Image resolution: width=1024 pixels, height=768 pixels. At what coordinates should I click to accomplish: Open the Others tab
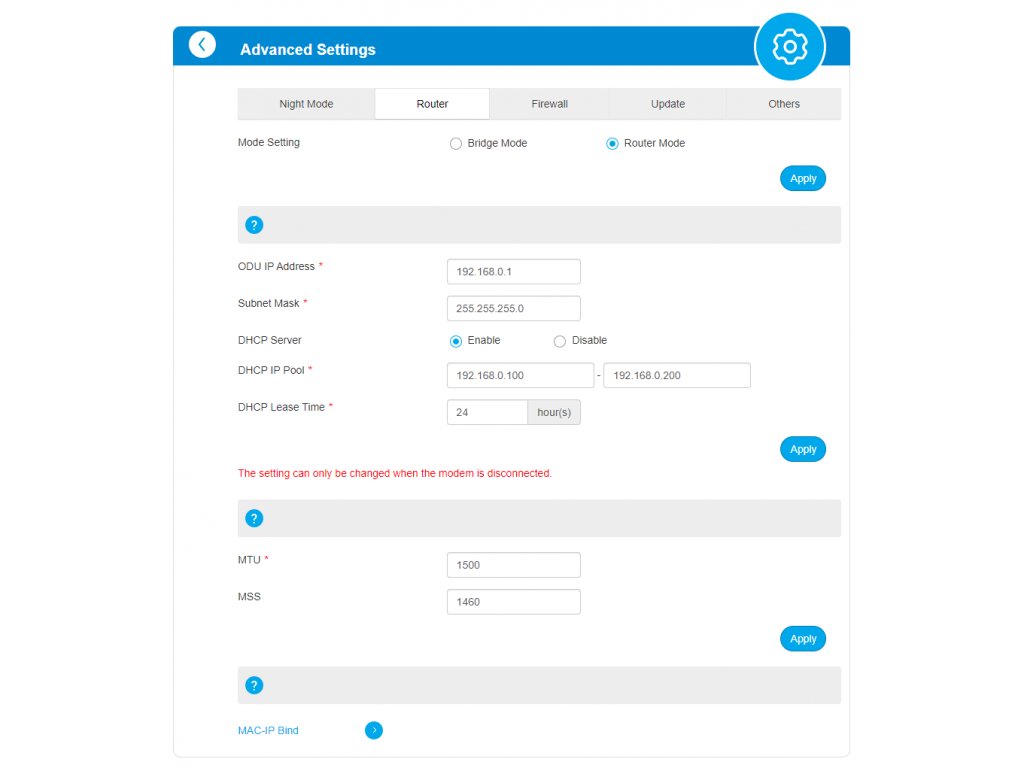(x=784, y=104)
